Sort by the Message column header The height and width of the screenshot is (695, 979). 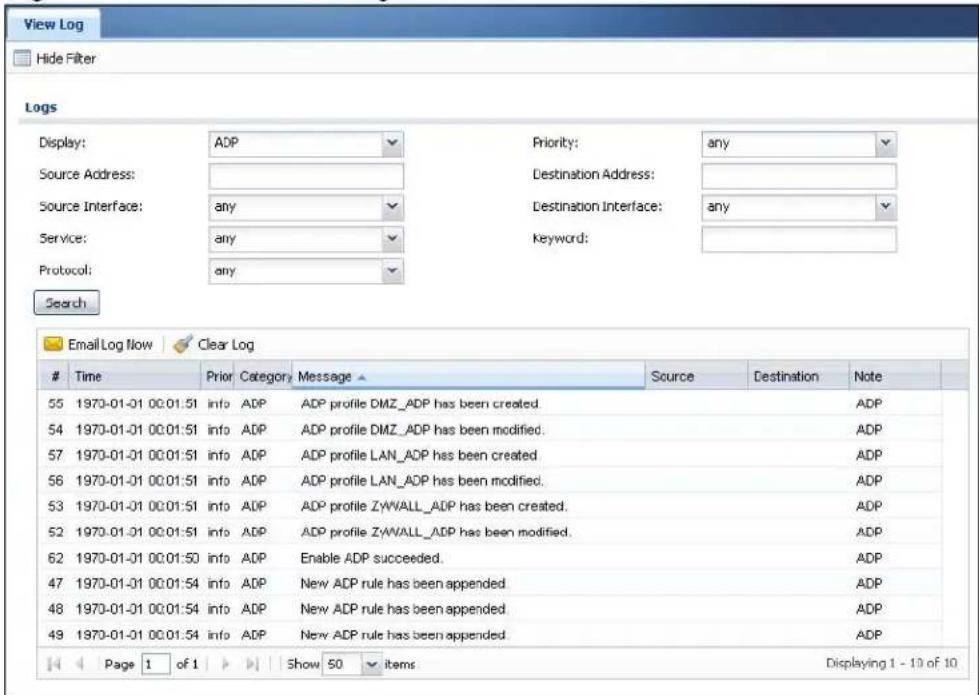[468, 377]
